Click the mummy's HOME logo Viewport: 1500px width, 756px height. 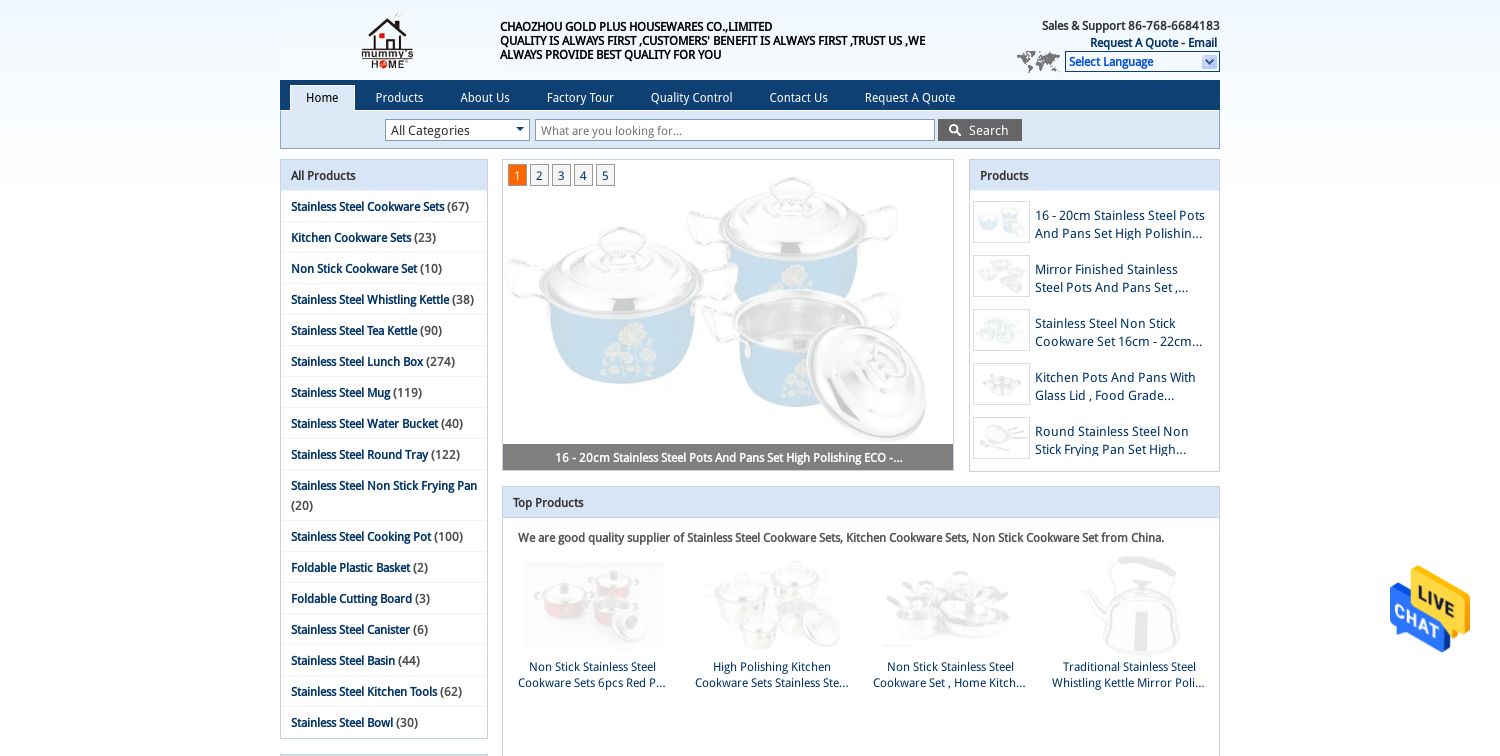pos(387,40)
